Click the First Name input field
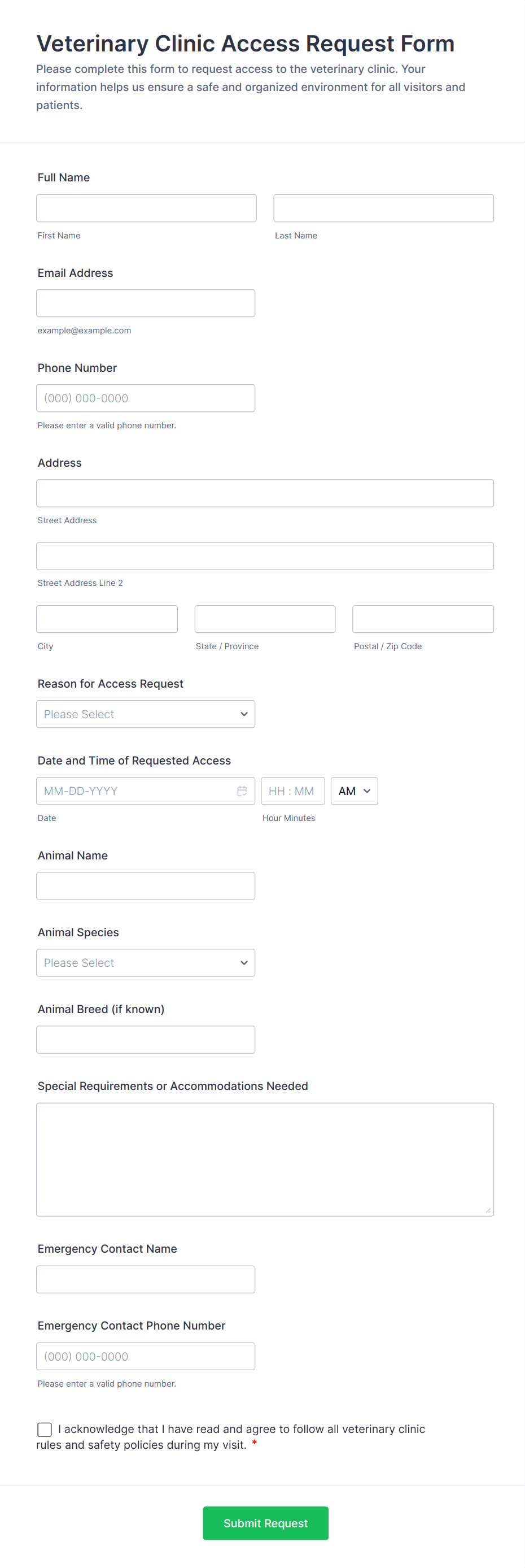This screenshot has width=525, height=1568. point(146,208)
